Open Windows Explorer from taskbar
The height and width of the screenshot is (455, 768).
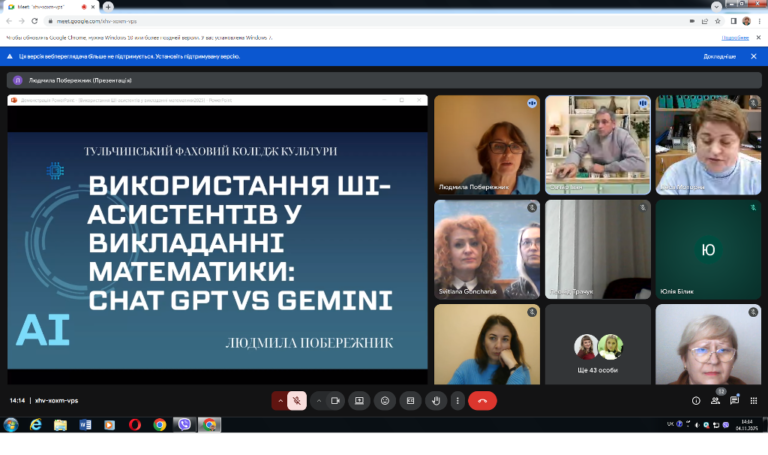60,425
